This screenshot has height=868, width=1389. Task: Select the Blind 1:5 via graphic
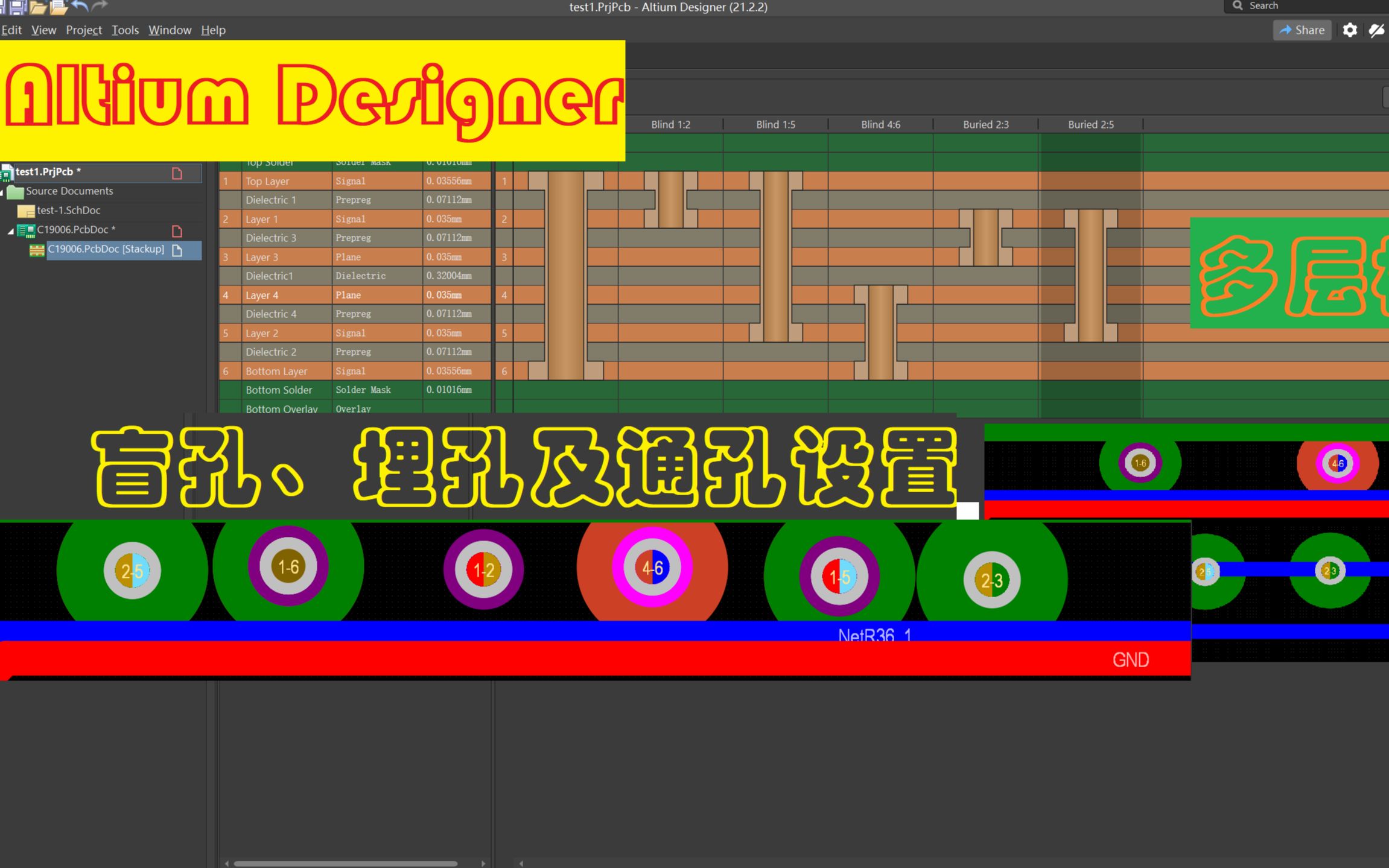click(x=775, y=257)
